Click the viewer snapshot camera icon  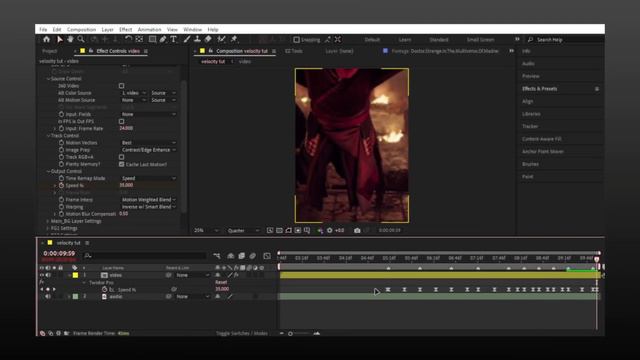tap(357, 230)
